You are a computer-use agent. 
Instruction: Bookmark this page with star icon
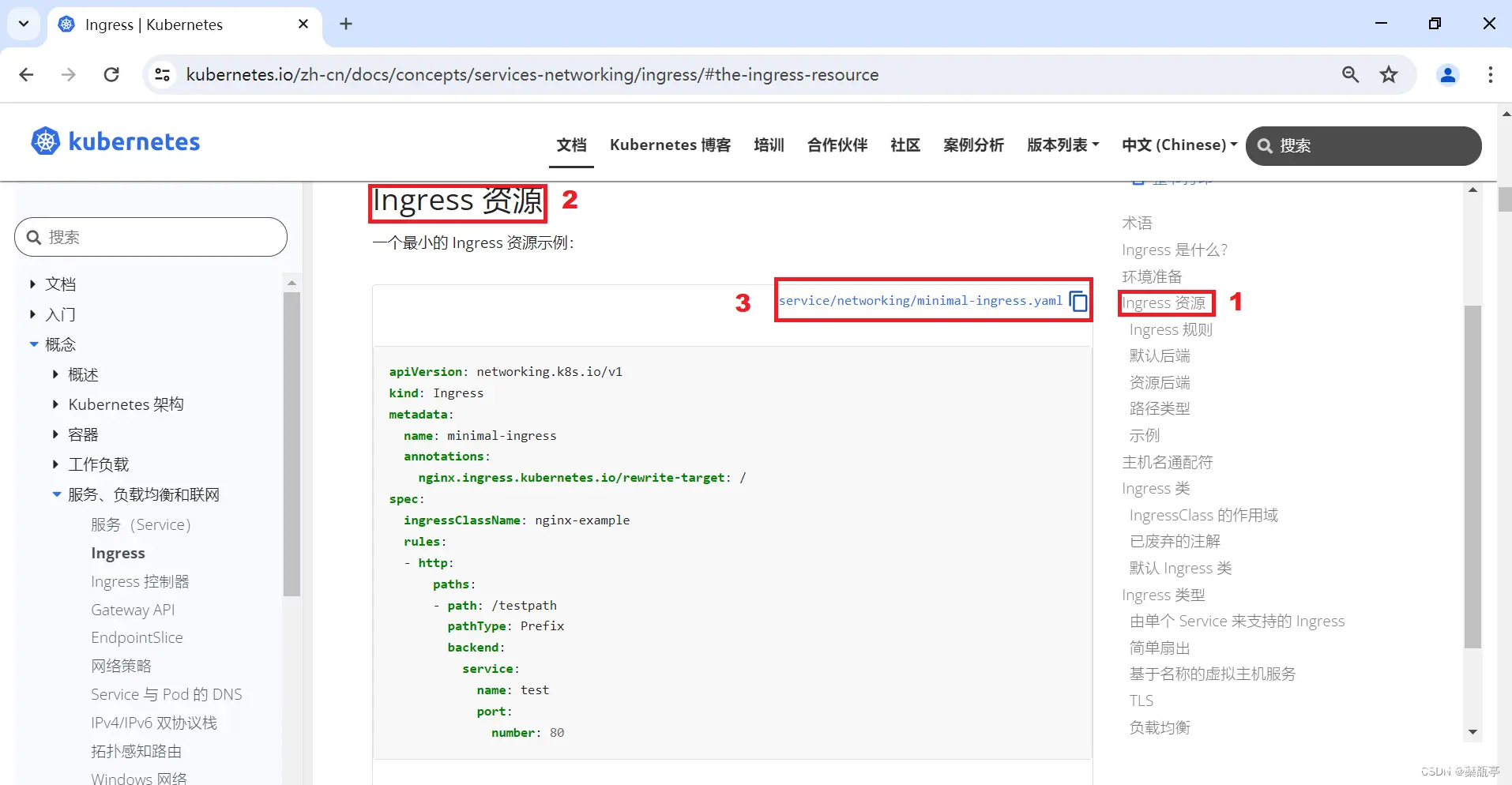1389,74
